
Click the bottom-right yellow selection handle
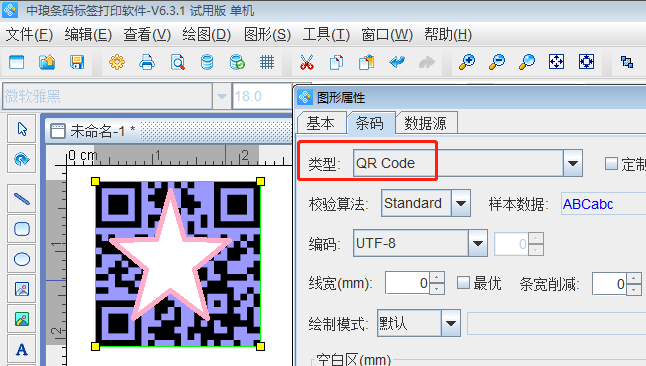coord(260,346)
